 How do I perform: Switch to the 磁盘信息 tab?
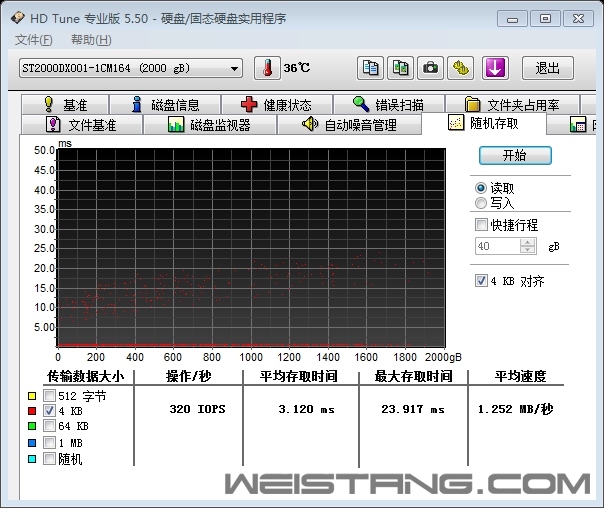point(165,104)
